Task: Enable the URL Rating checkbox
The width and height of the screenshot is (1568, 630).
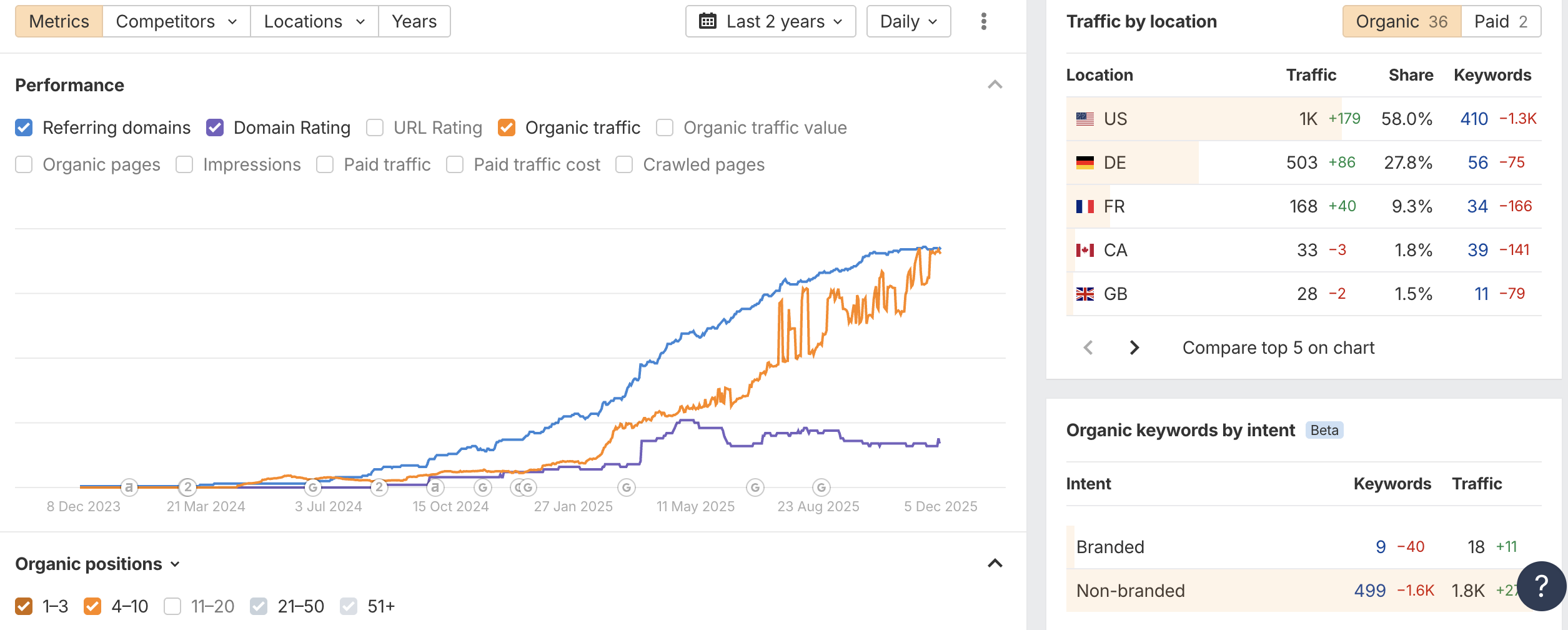Action: (x=375, y=127)
